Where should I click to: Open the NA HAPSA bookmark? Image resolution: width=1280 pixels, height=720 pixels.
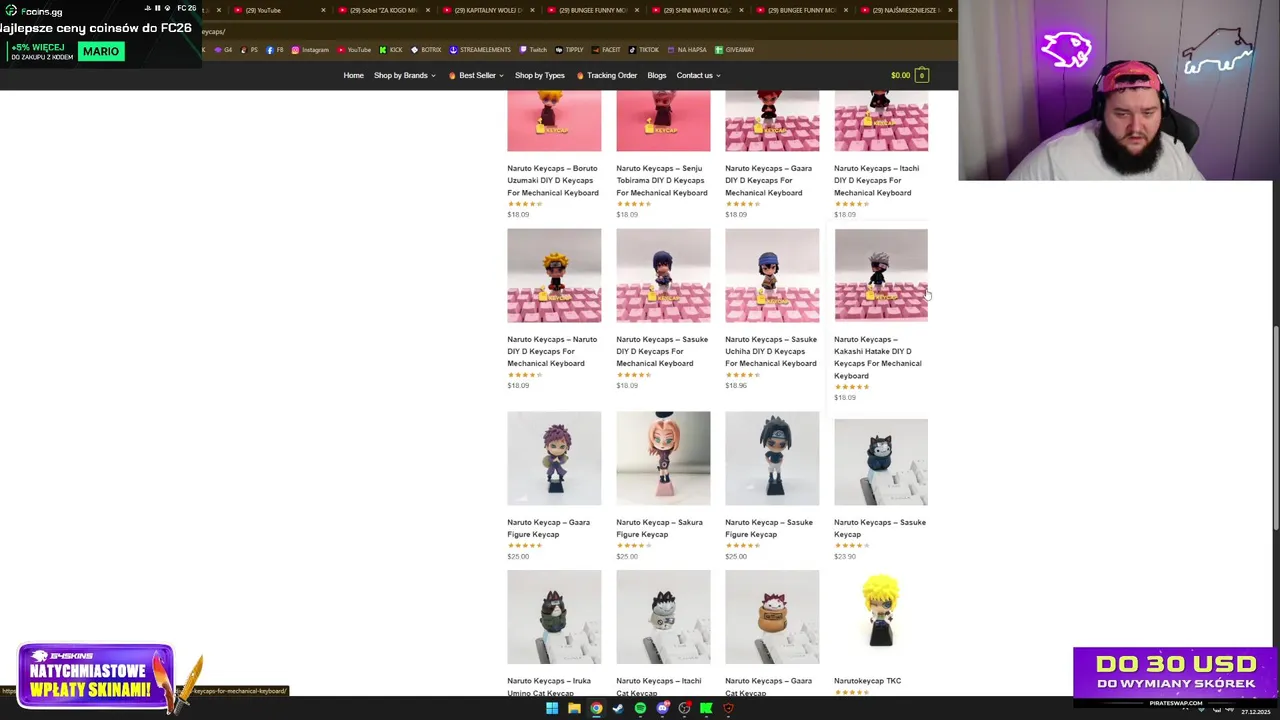click(x=686, y=50)
